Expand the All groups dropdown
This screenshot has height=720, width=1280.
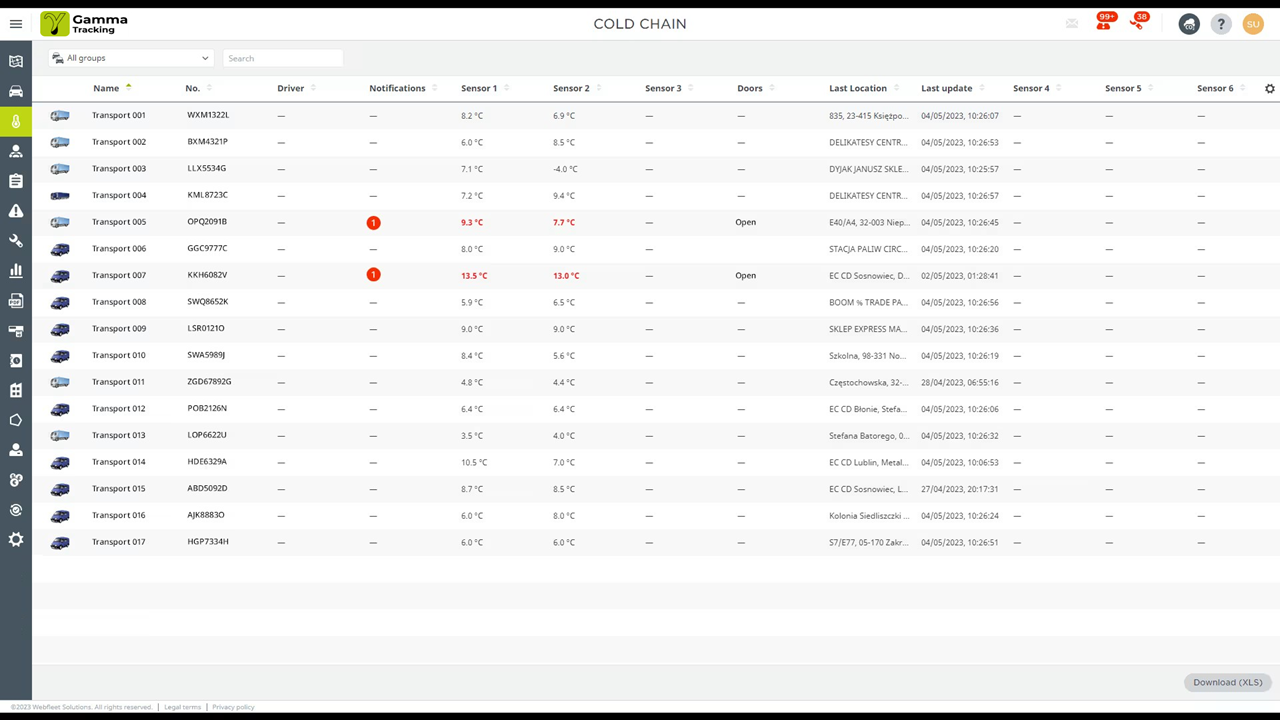click(x=130, y=58)
